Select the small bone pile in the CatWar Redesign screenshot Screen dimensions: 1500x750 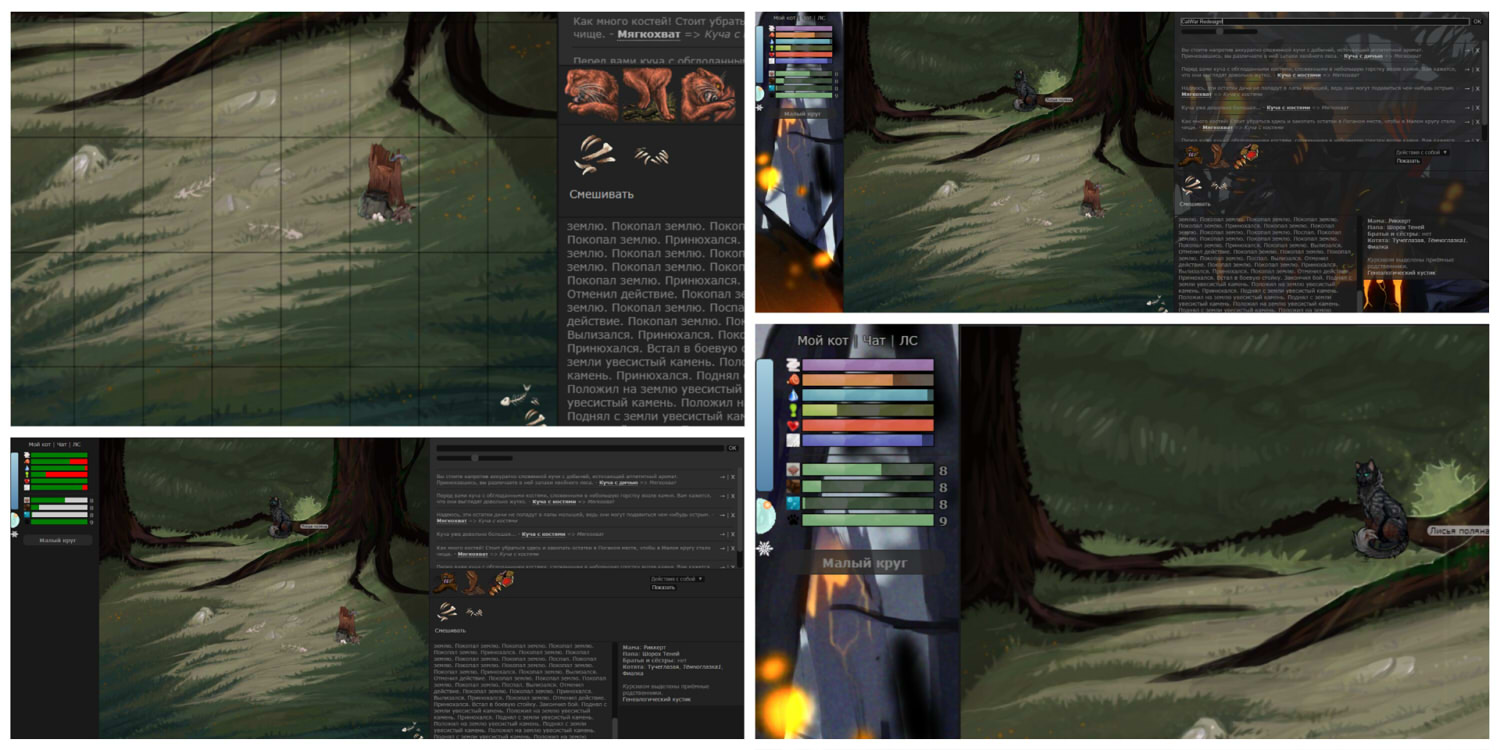pos(1221,184)
